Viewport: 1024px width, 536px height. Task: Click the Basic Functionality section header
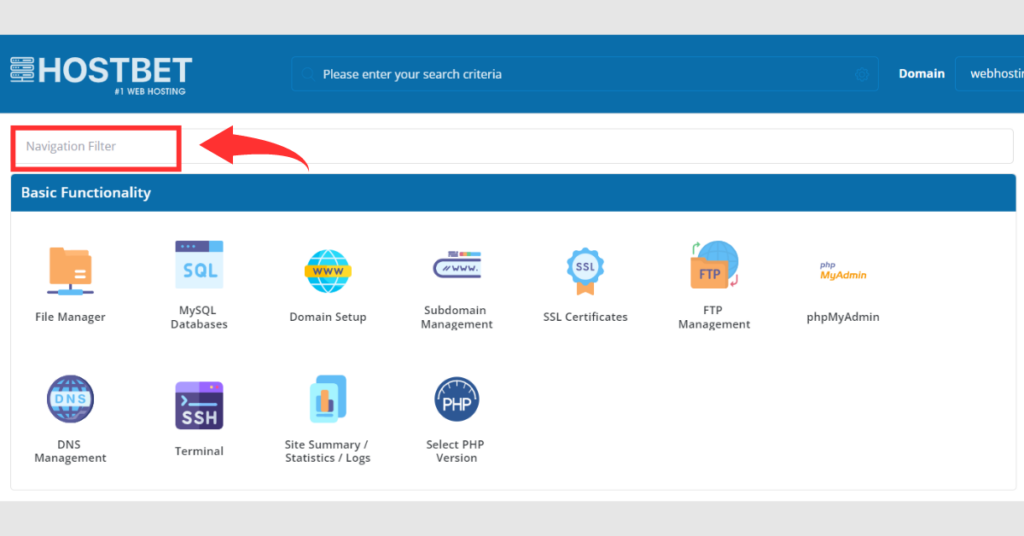tap(513, 193)
